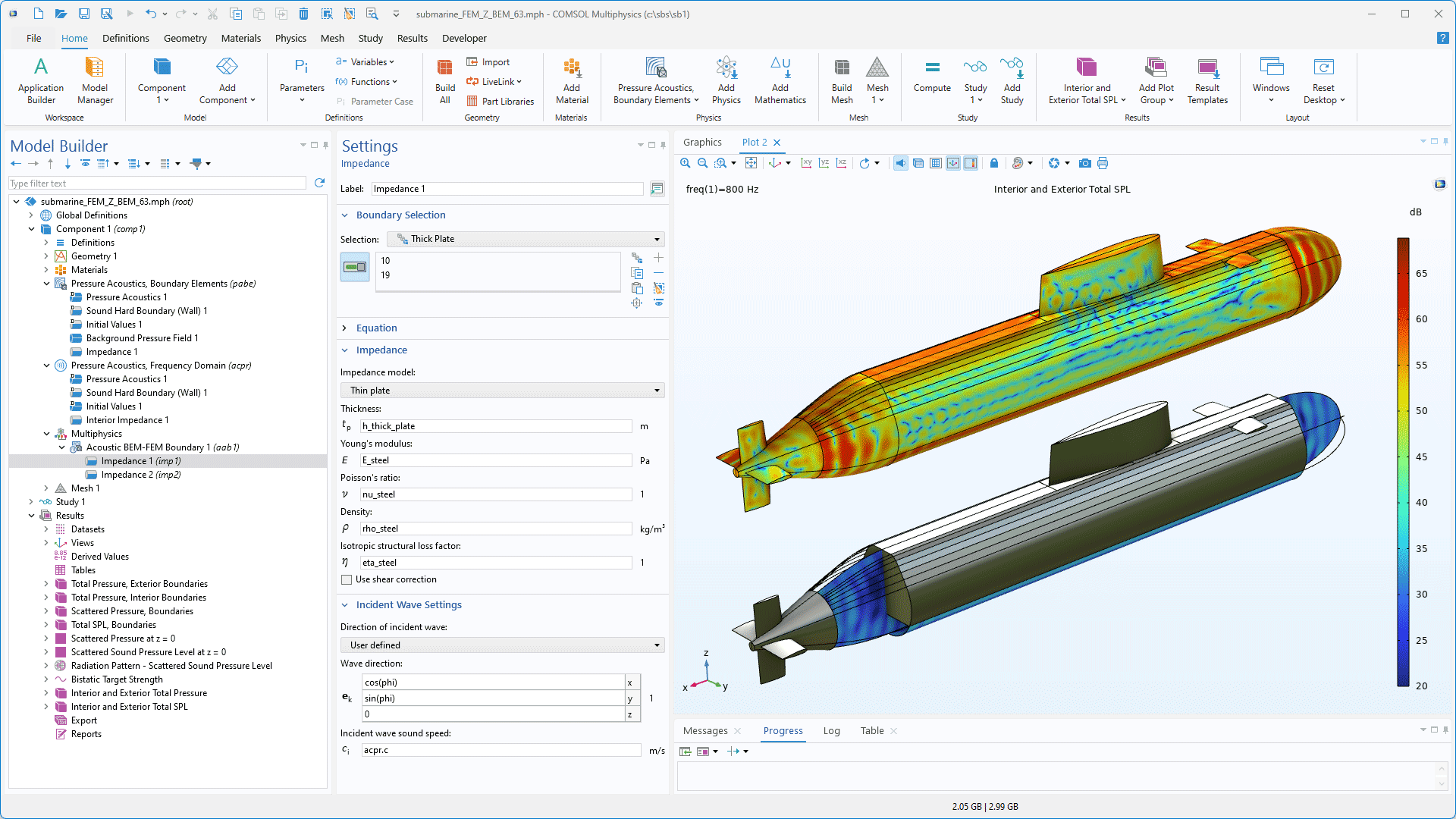Switch to the XZ view
The image size is (1456, 819).
(x=841, y=163)
